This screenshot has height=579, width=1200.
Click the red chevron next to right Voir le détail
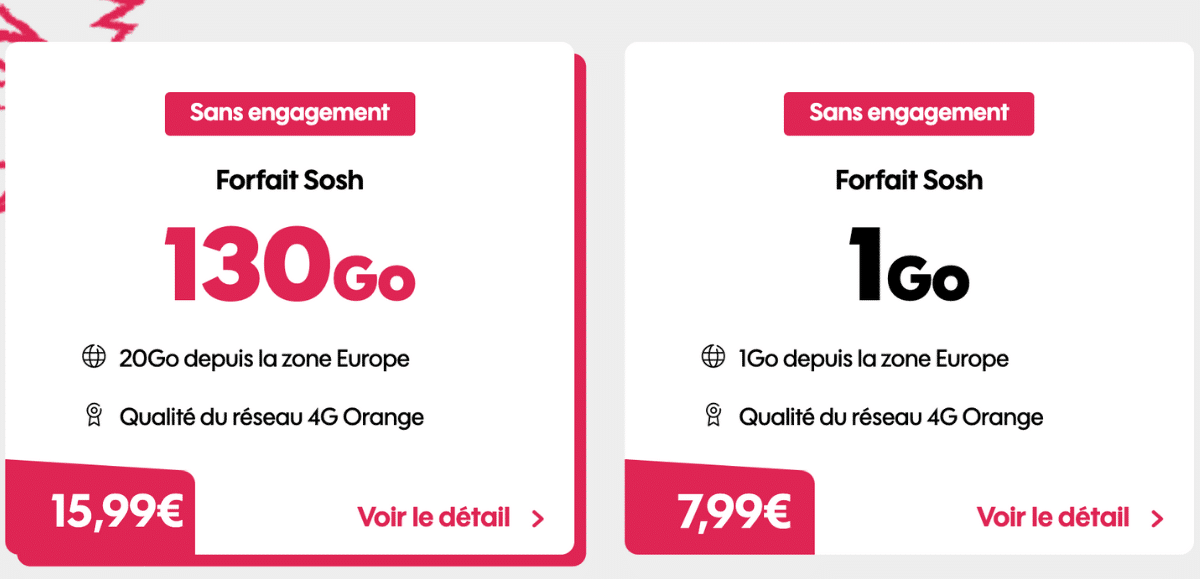pos(1158,517)
